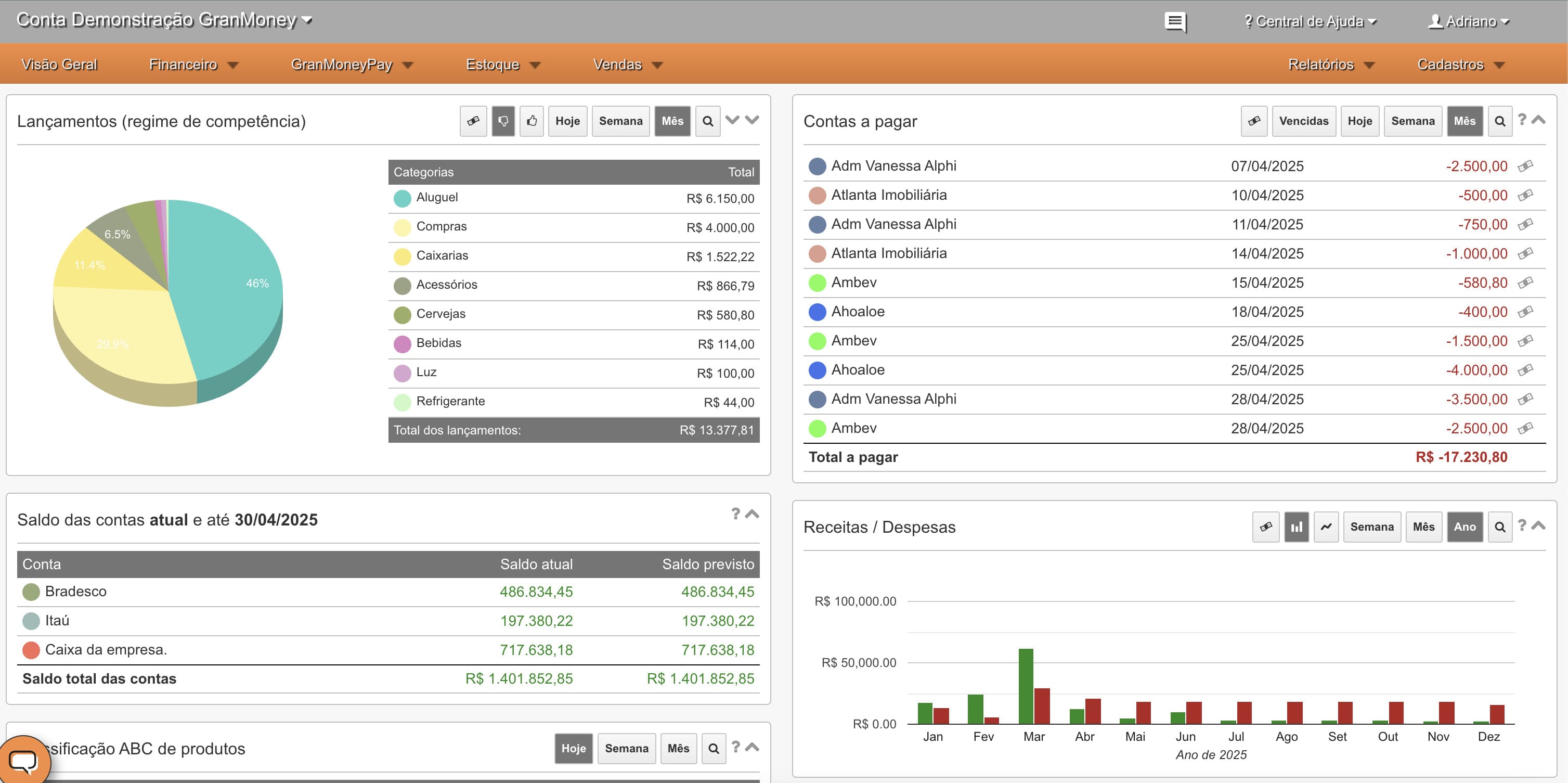Click payment icon for Adm Vanessa Alphi 11/04/2025
Image resolution: width=1568 pixels, height=783 pixels.
[x=1525, y=225]
